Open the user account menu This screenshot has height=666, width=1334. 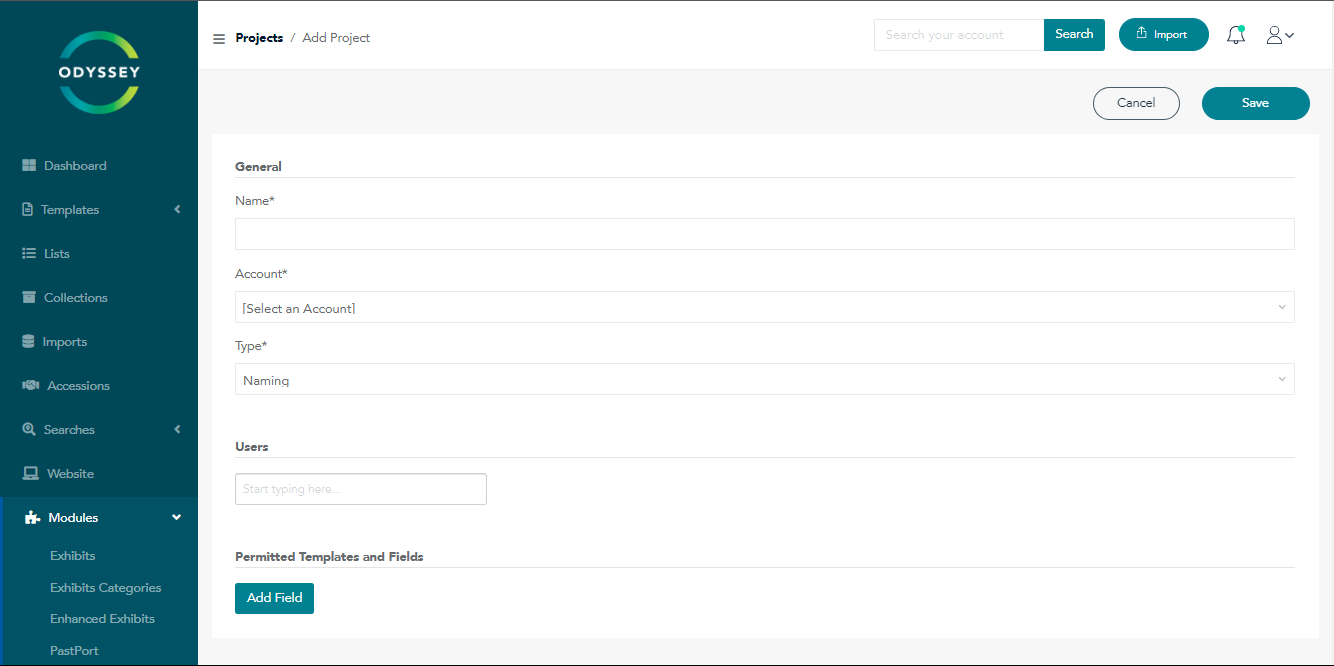point(1280,35)
